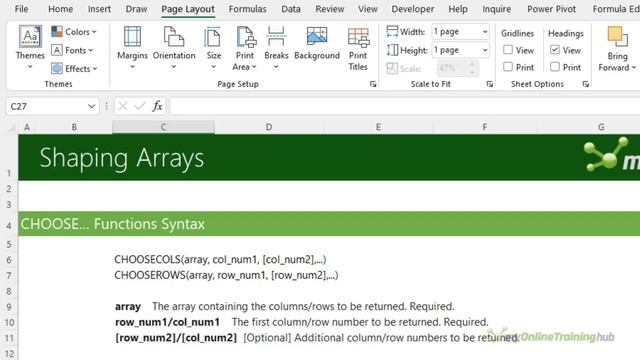Expand the Name Box dropdown arrow

click(91, 107)
